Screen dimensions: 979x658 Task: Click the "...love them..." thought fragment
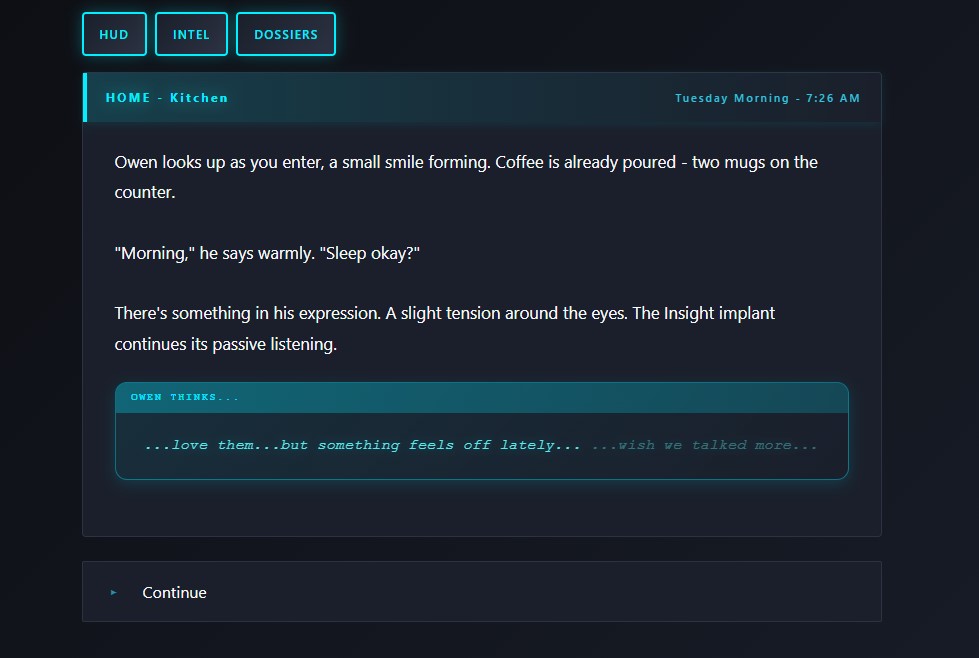pyautogui.click(x=208, y=445)
